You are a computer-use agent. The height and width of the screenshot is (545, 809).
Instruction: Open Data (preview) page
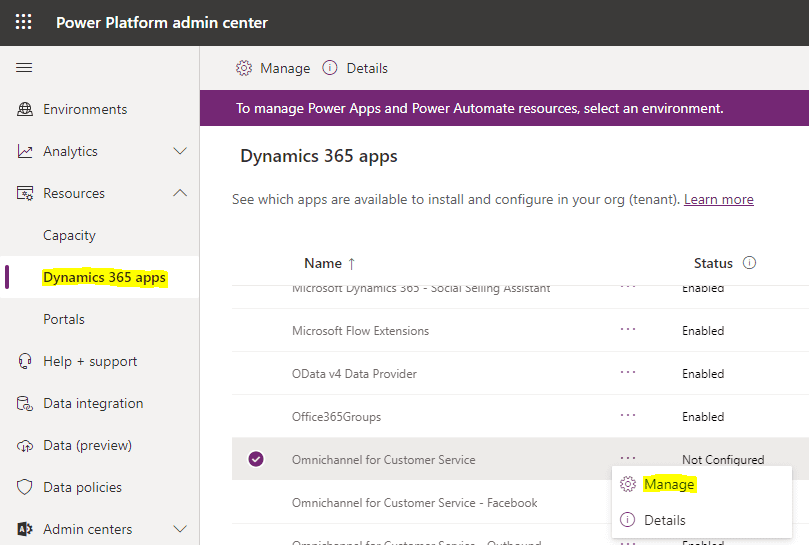coord(88,445)
